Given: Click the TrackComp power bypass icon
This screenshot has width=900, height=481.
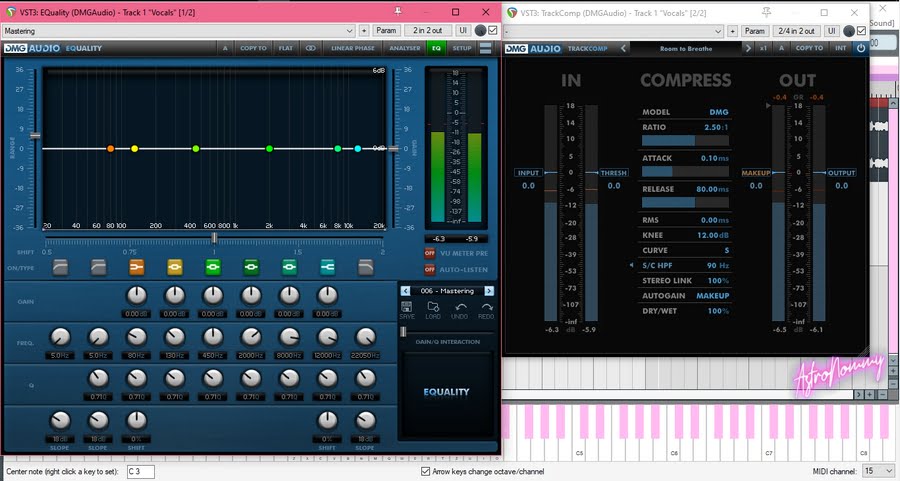Looking at the screenshot, I should pos(861,47).
